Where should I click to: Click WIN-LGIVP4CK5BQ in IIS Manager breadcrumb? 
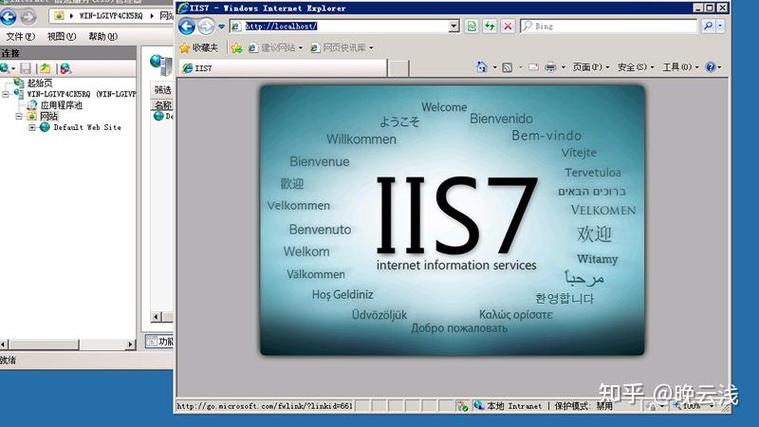coord(111,16)
